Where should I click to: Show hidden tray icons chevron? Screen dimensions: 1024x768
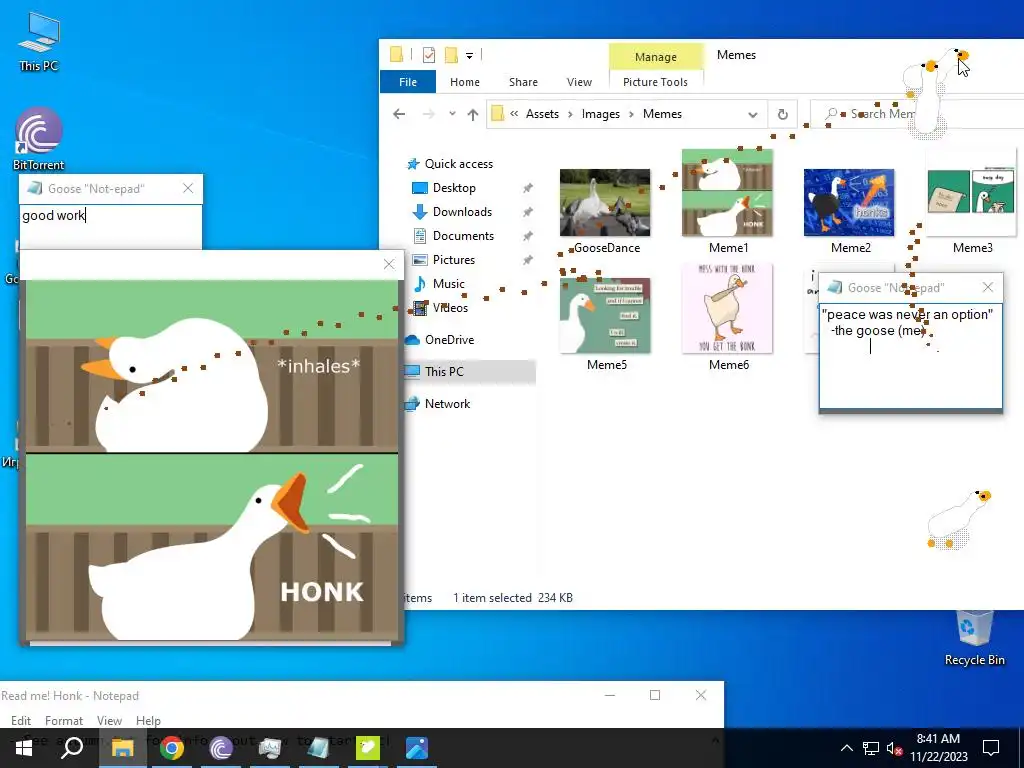(x=846, y=748)
